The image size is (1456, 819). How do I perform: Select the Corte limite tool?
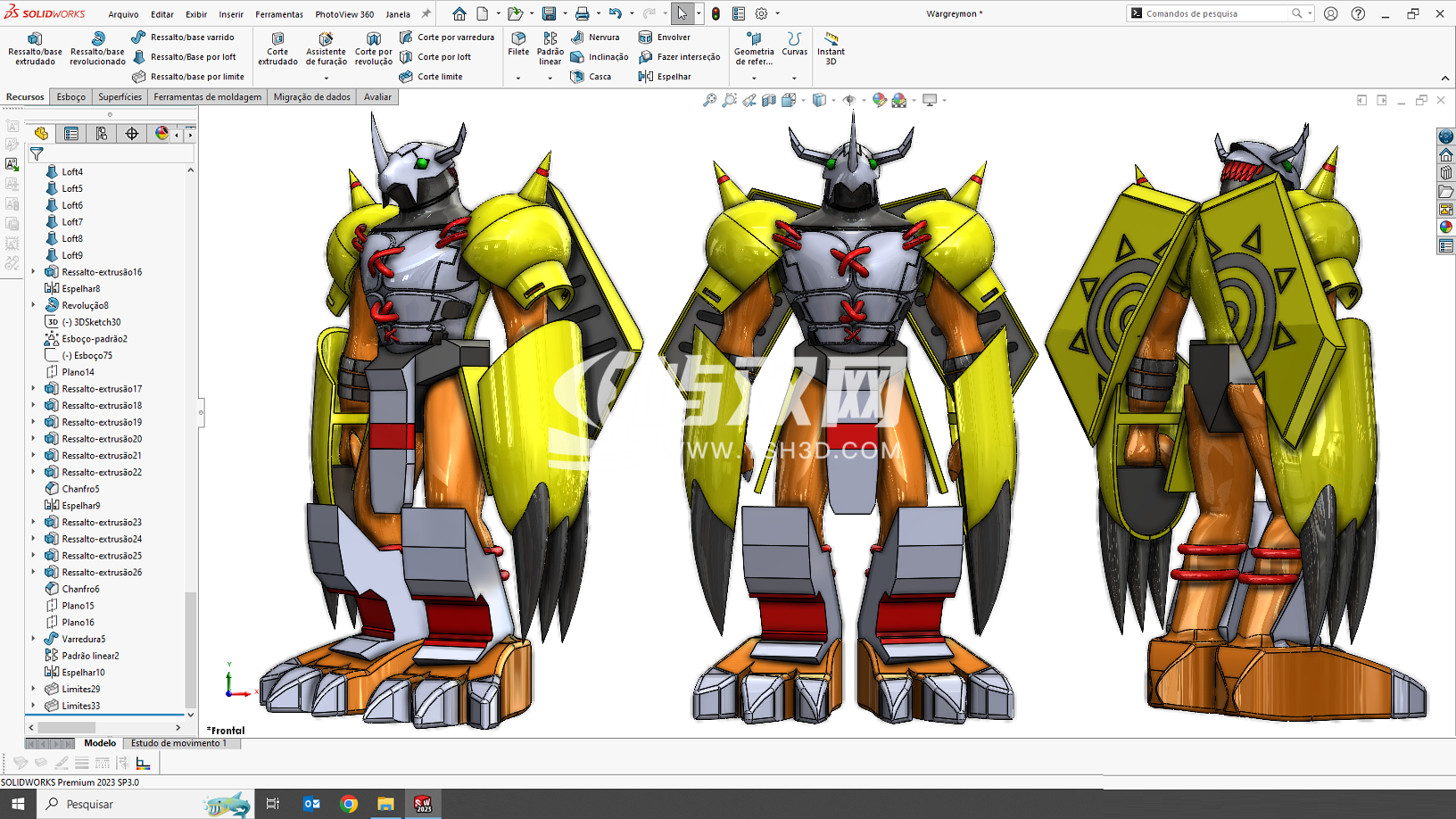coord(431,77)
